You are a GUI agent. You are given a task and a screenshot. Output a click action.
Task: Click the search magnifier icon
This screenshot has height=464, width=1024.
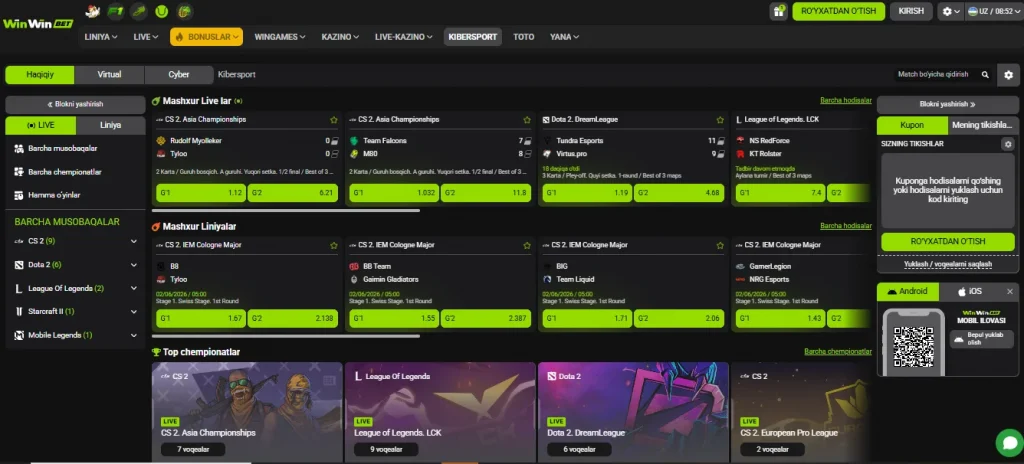[x=985, y=75]
